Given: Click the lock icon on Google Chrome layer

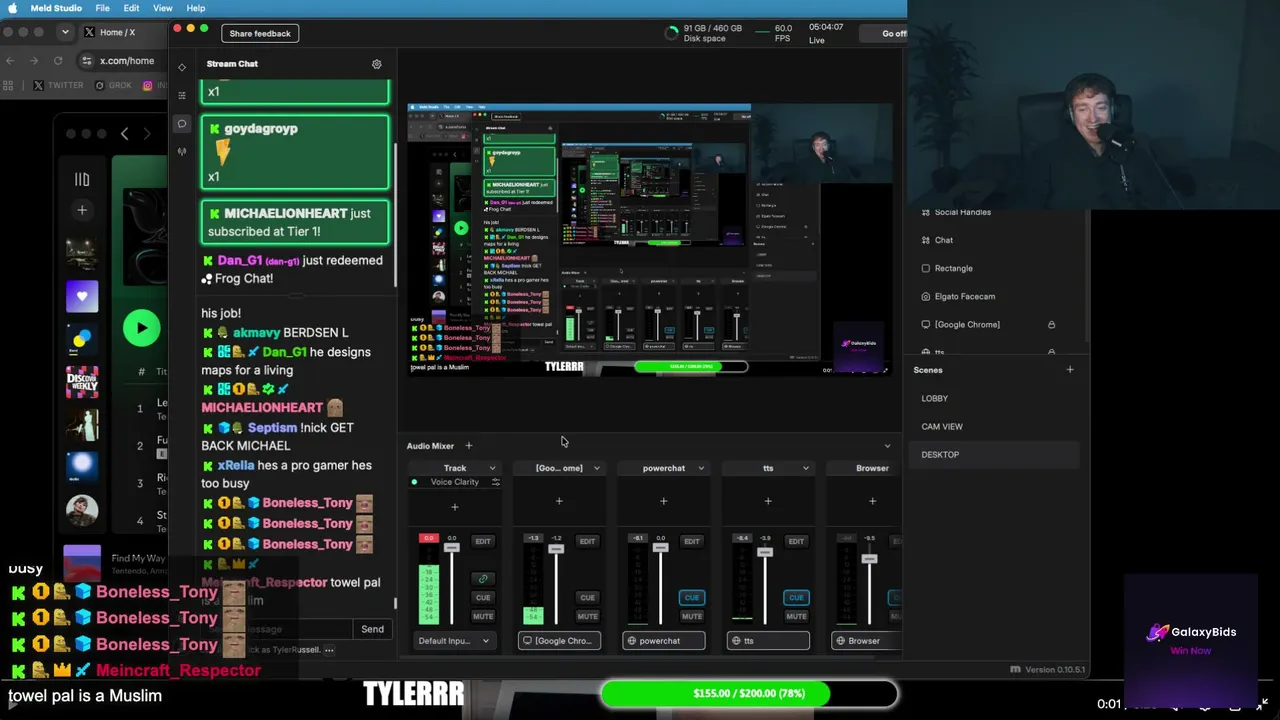Looking at the screenshot, I should click(1051, 325).
